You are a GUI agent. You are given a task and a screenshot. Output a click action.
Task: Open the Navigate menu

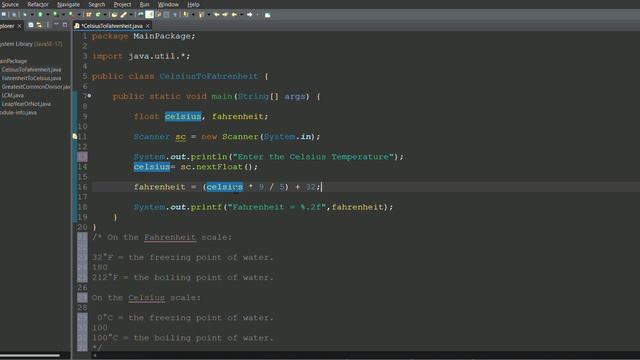(x=68, y=4)
